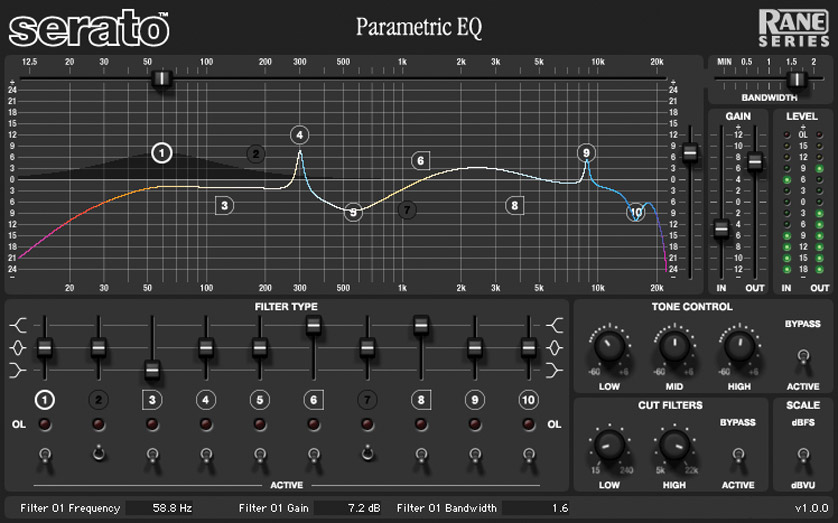Select filter node 4 on the EQ curve

click(300, 134)
